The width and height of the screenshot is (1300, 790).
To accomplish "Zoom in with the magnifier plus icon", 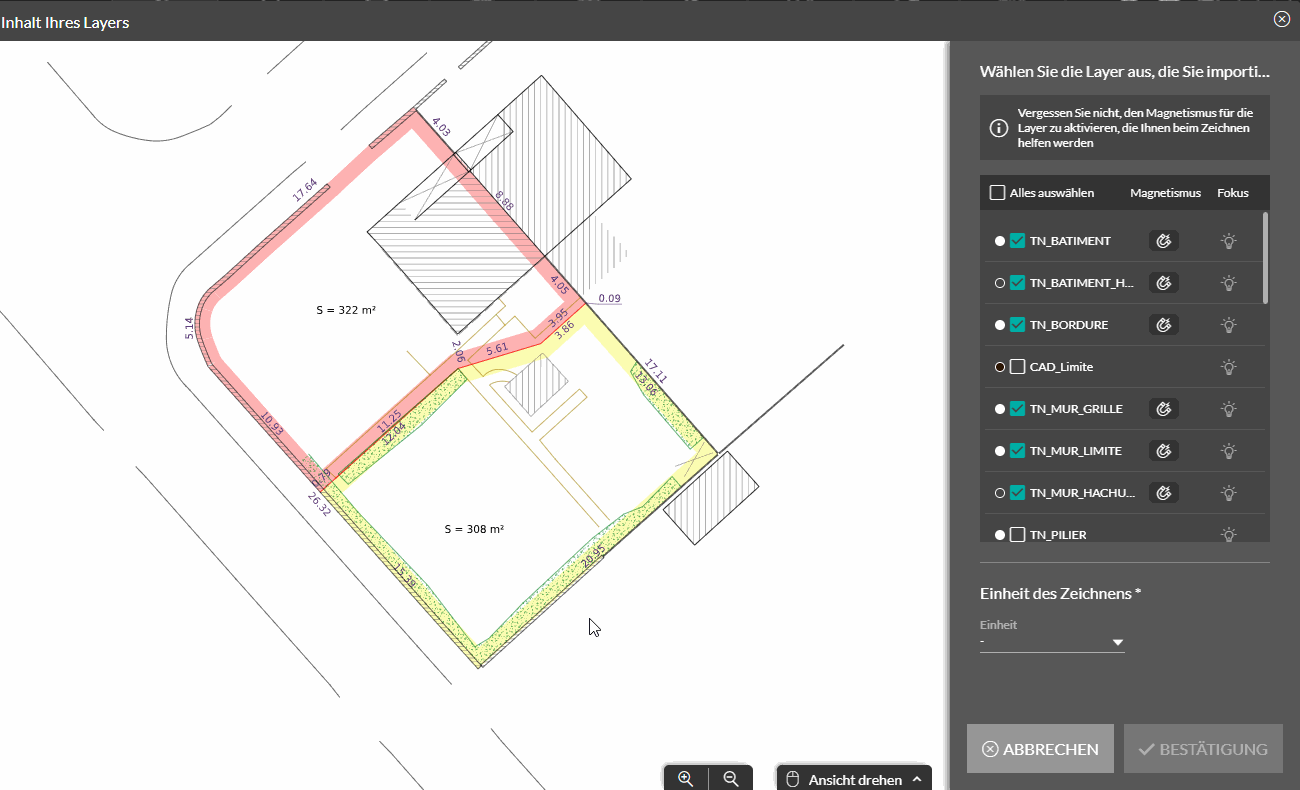I will (x=686, y=779).
